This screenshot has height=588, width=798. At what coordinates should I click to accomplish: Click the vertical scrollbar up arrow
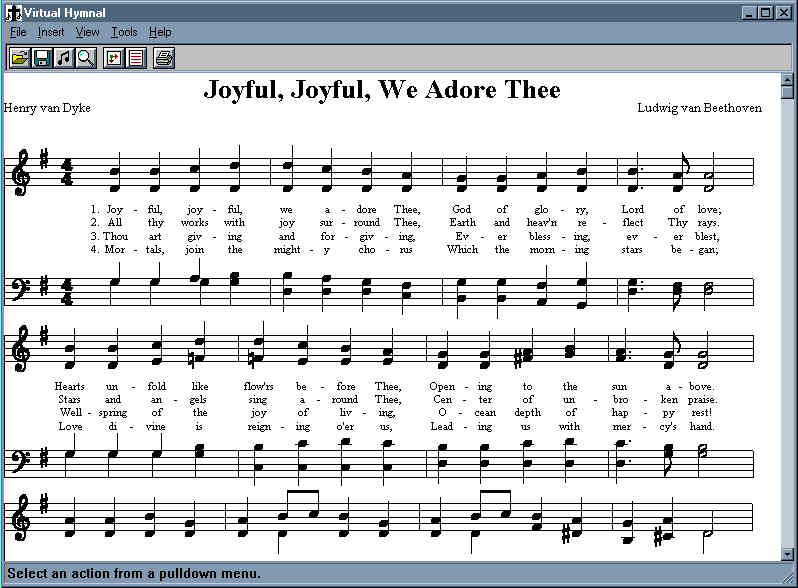(x=787, y=79)
